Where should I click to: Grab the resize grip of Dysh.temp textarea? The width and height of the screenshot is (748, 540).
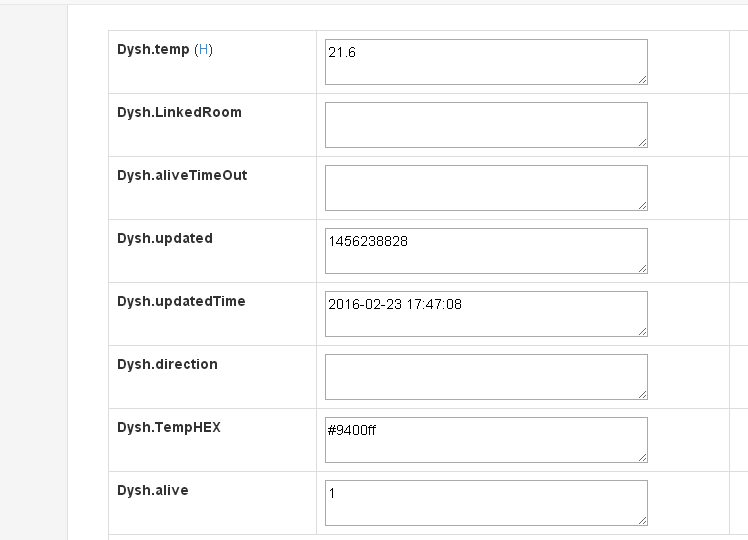(642, 79)
